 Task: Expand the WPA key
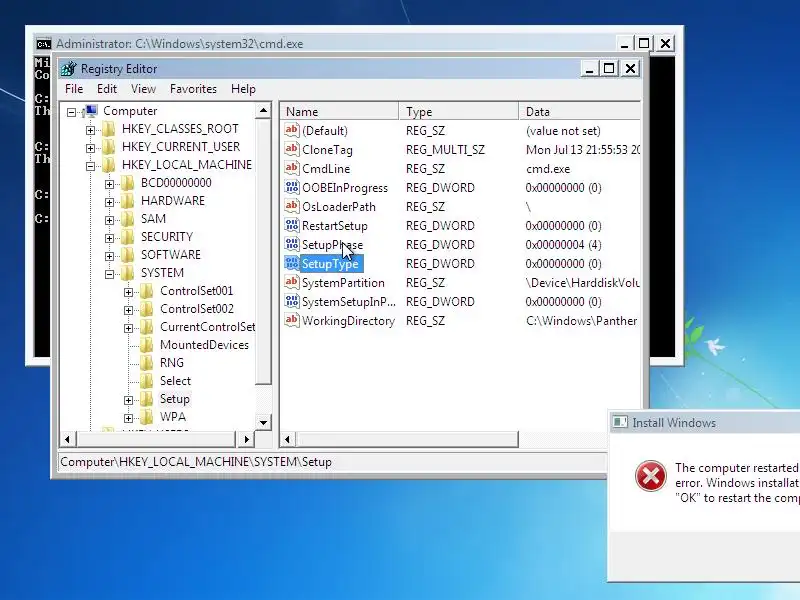click(x=129, y=418)
